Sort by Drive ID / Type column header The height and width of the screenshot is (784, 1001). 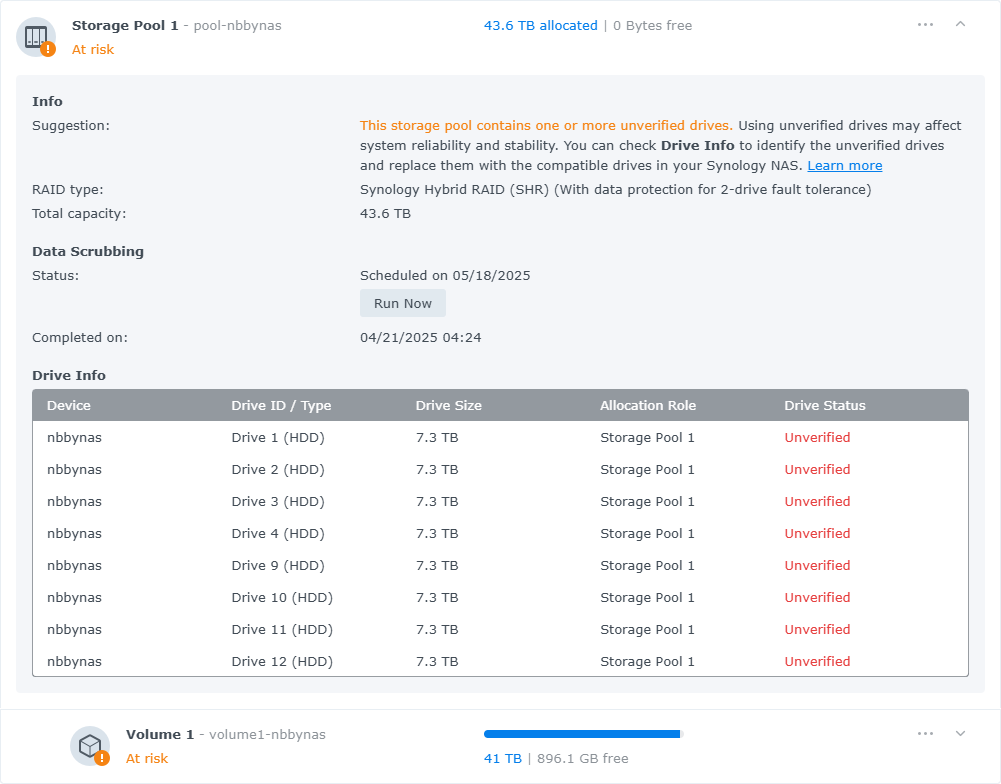[281, 405]
